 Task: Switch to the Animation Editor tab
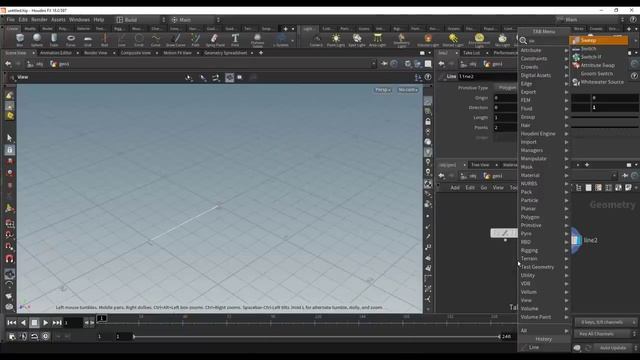[56, 53]
